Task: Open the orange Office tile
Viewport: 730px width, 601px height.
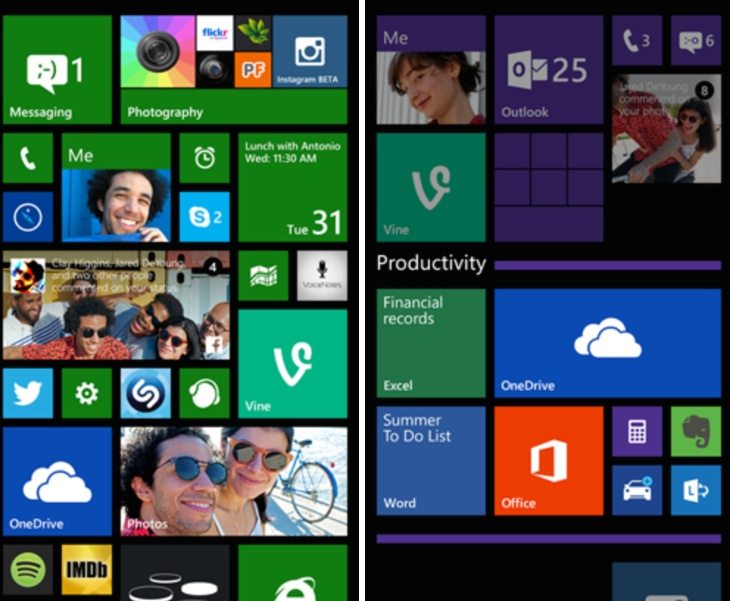Action: pyautogui.click(x=549, y=461)
